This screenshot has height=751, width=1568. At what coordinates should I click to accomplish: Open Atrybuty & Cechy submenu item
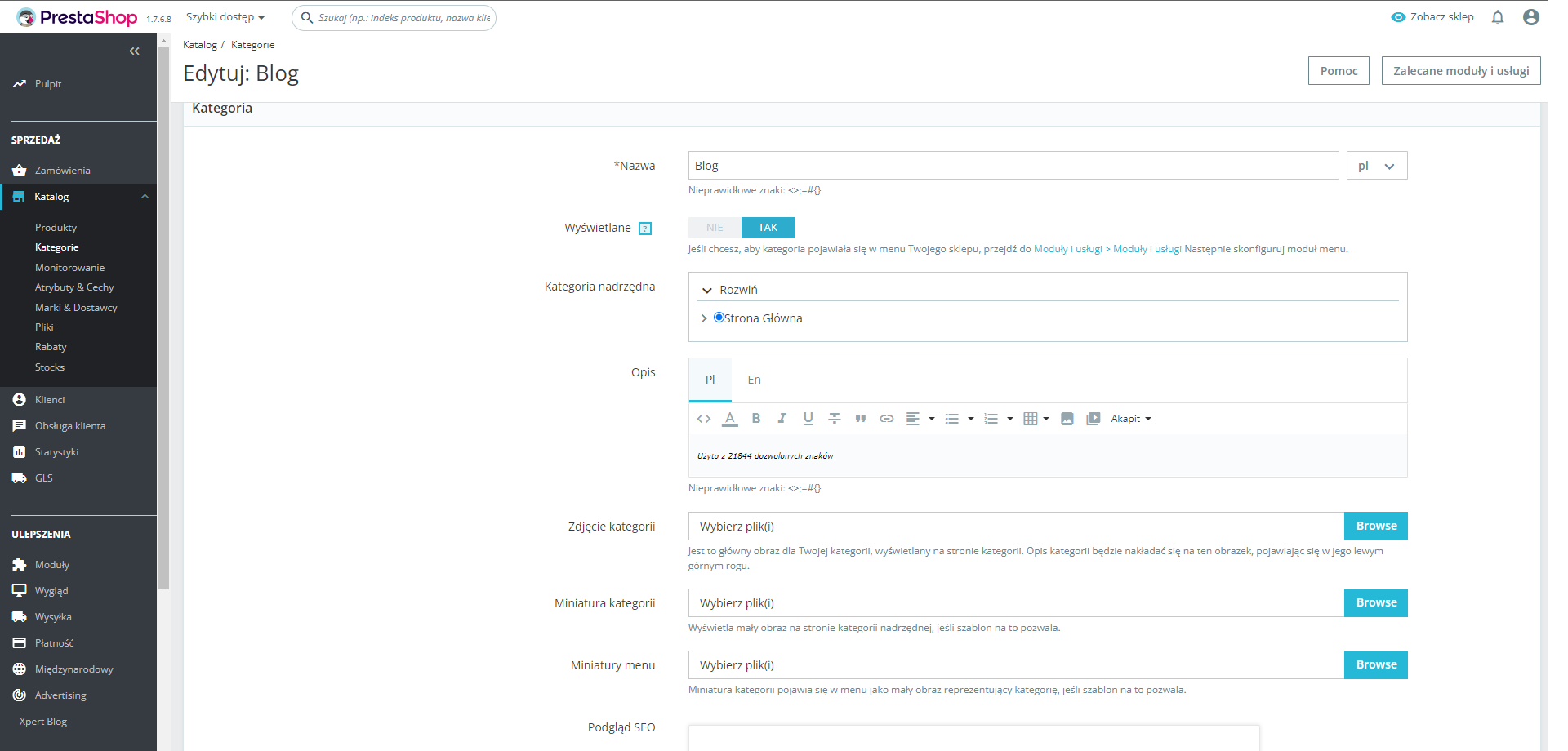pyautogui.click(x=74, y=287)
